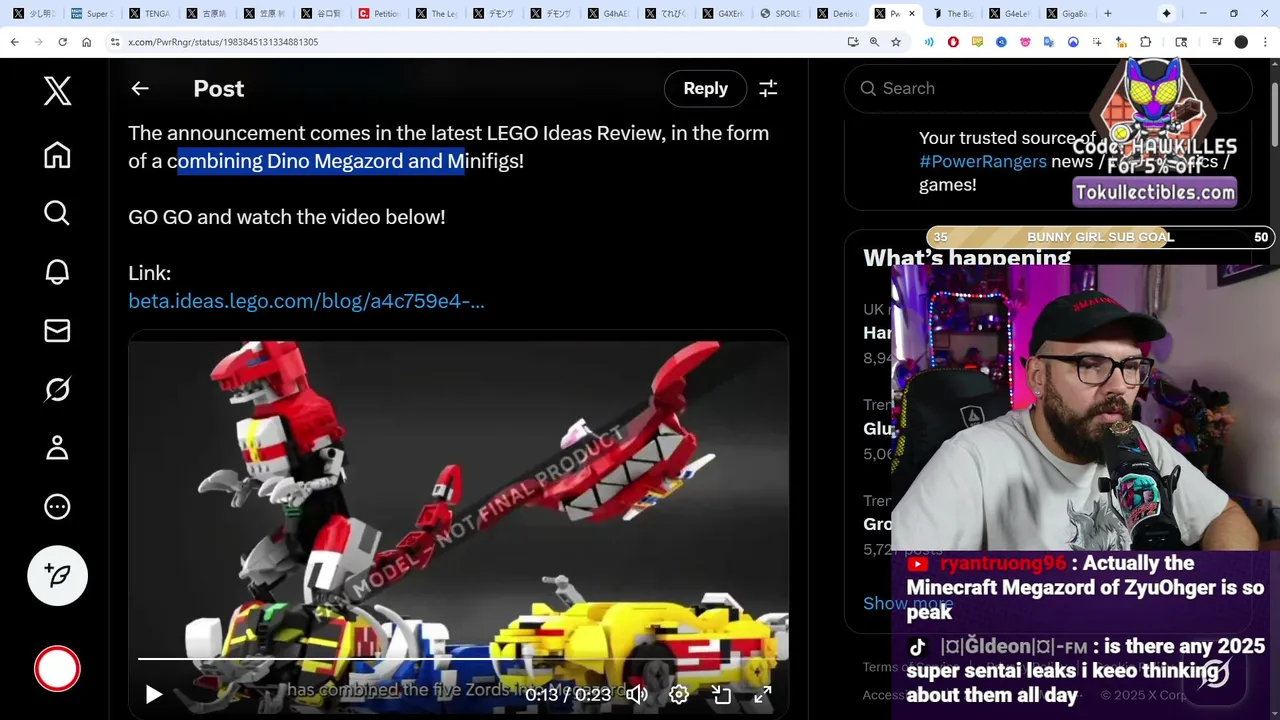Click the blue circle up-arrow extension icon
Viewport: 1280px width, 720px height.
pyautogui.click(x=1073, y=42)
